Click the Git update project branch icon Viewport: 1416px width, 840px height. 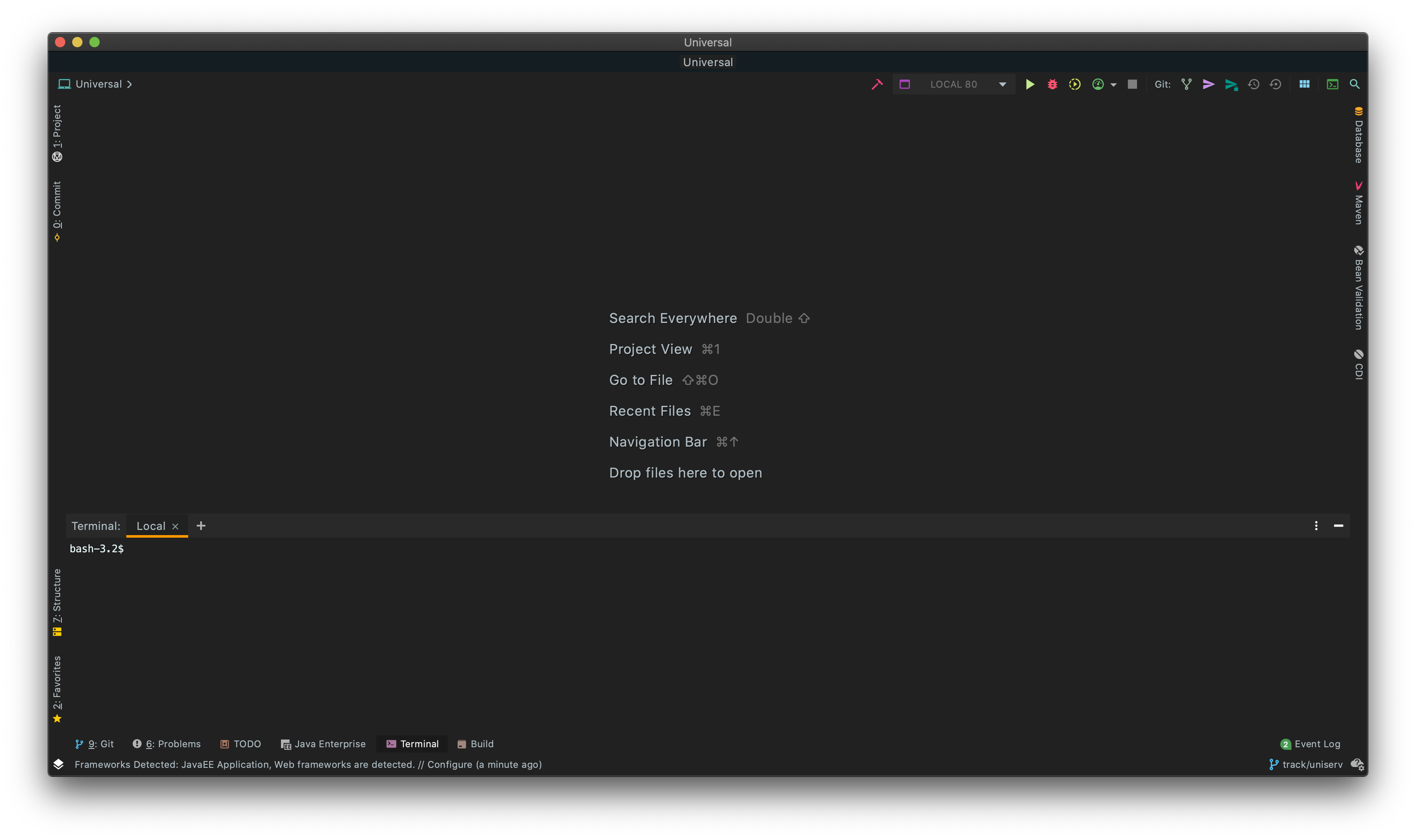click(1187, 84)
